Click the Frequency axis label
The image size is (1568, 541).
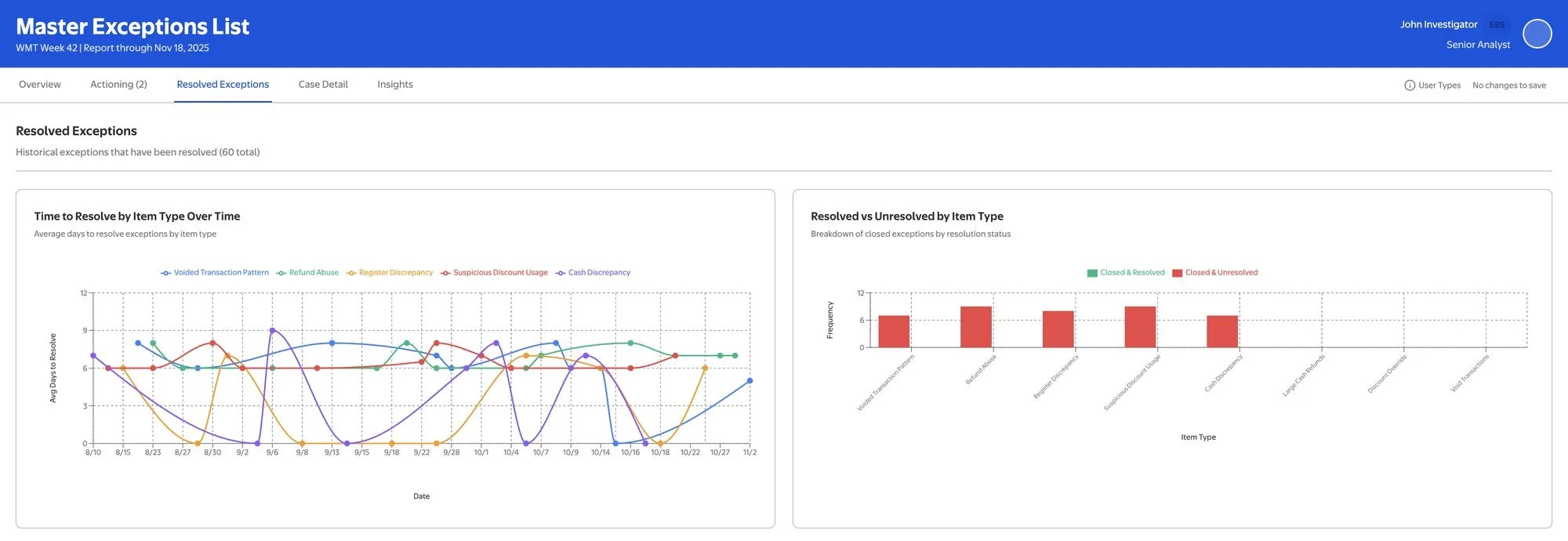click(x=830, y=320)
